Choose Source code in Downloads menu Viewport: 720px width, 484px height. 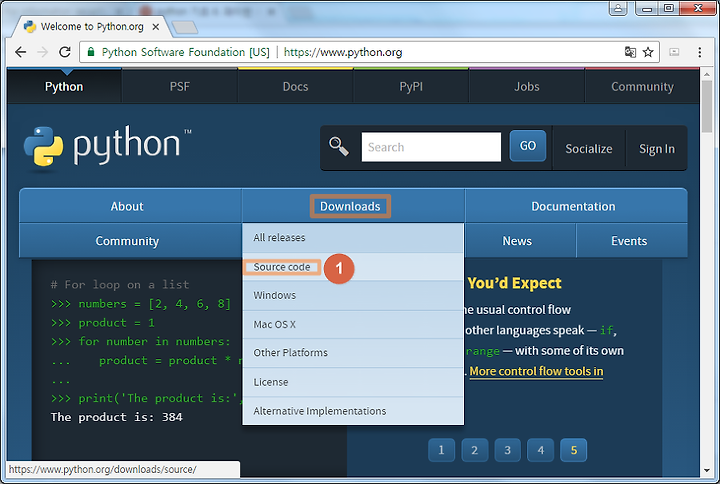point(353,267)
